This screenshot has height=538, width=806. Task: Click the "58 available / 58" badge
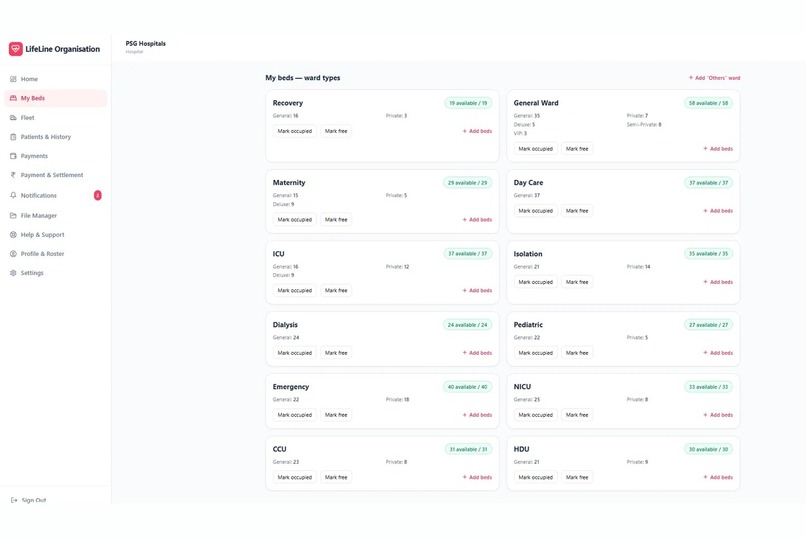pyautogui.click(x=708, y=103)
